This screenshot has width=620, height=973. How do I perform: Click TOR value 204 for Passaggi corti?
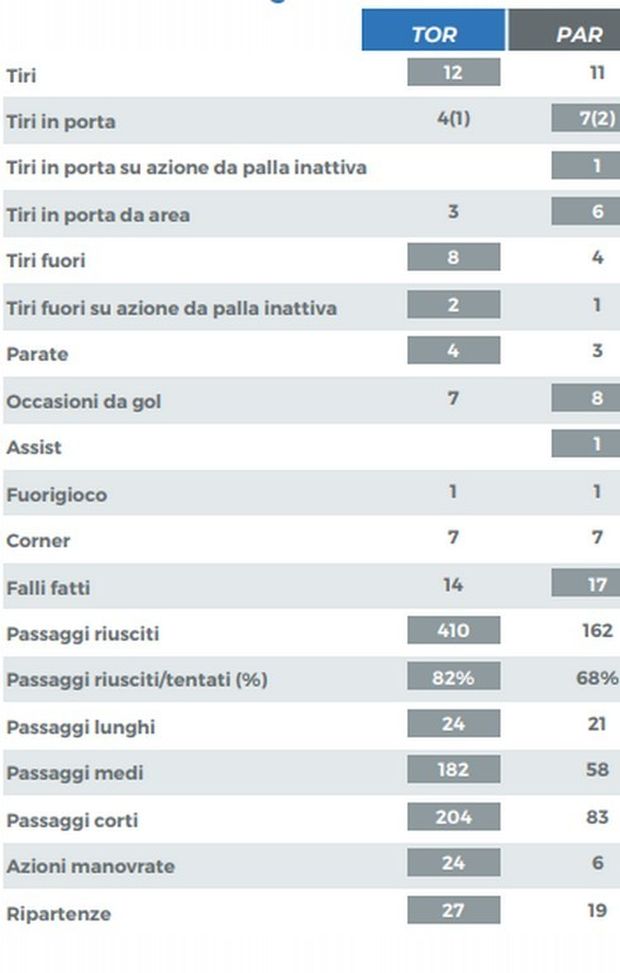[x=454, y=817]
